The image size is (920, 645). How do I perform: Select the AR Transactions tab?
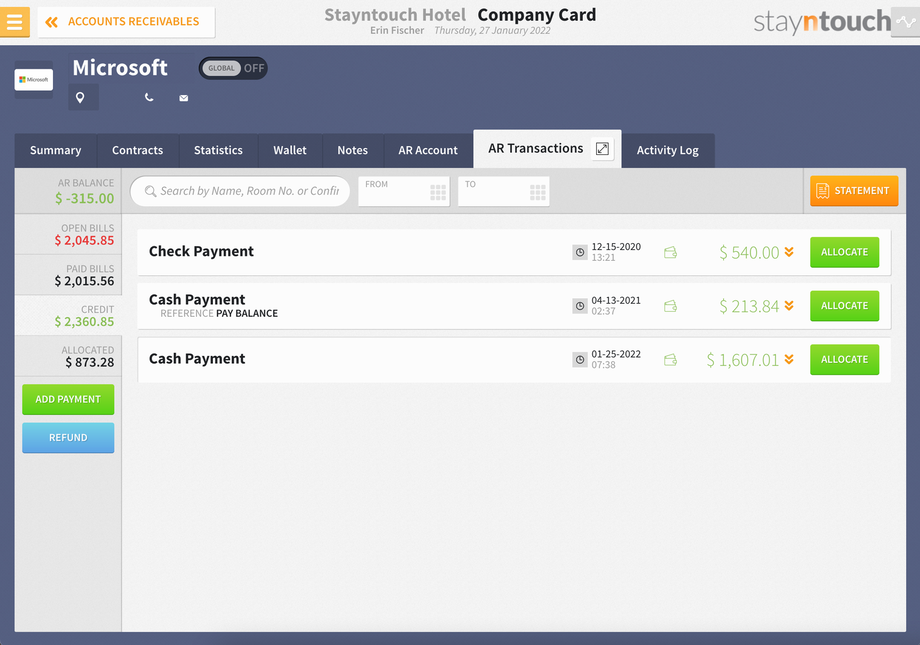pos(536,148)
